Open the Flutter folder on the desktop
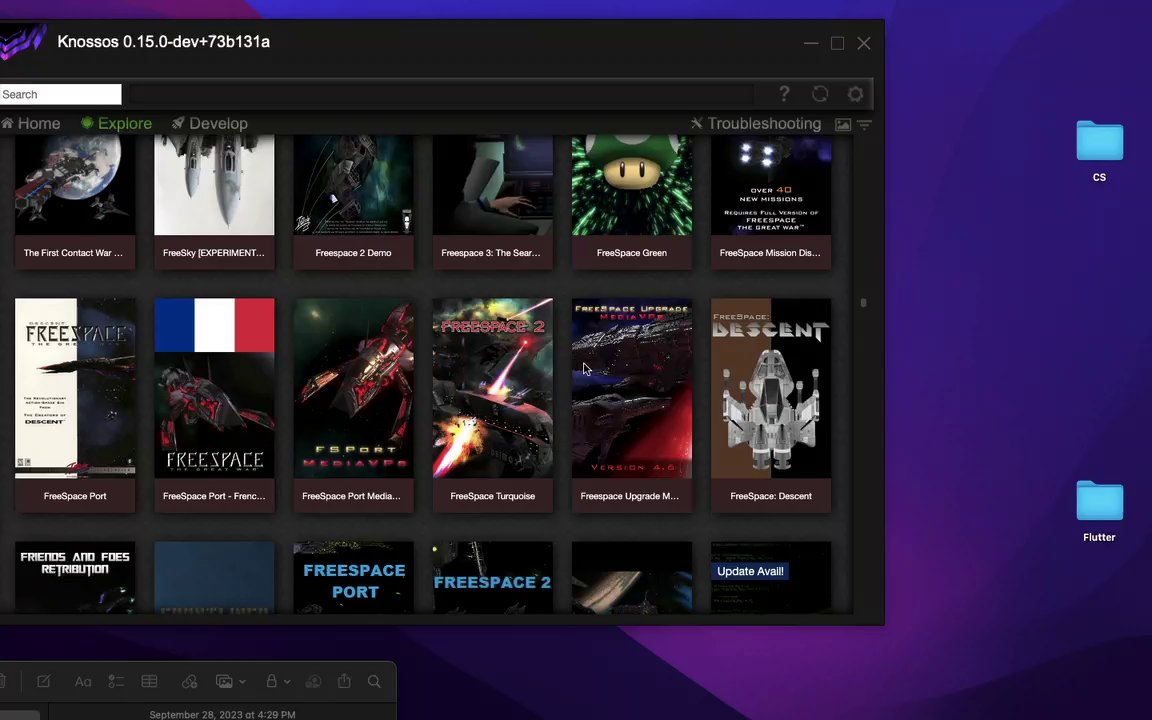The height and width of the screenshot is (720, 1152). click(x=1099, y=511)
